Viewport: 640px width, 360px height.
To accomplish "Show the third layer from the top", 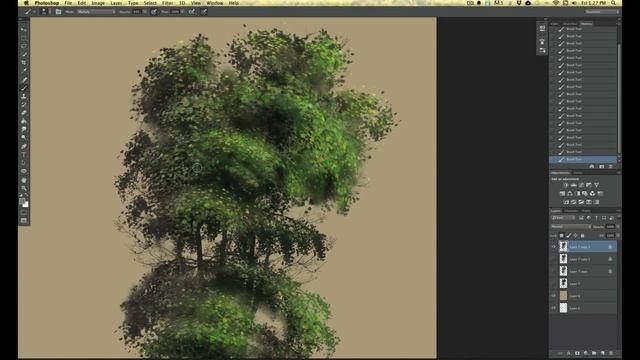I will point(554,271).
